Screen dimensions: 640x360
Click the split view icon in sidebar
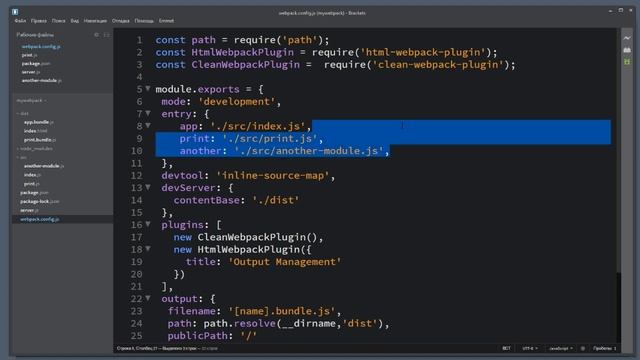[107, 35]
